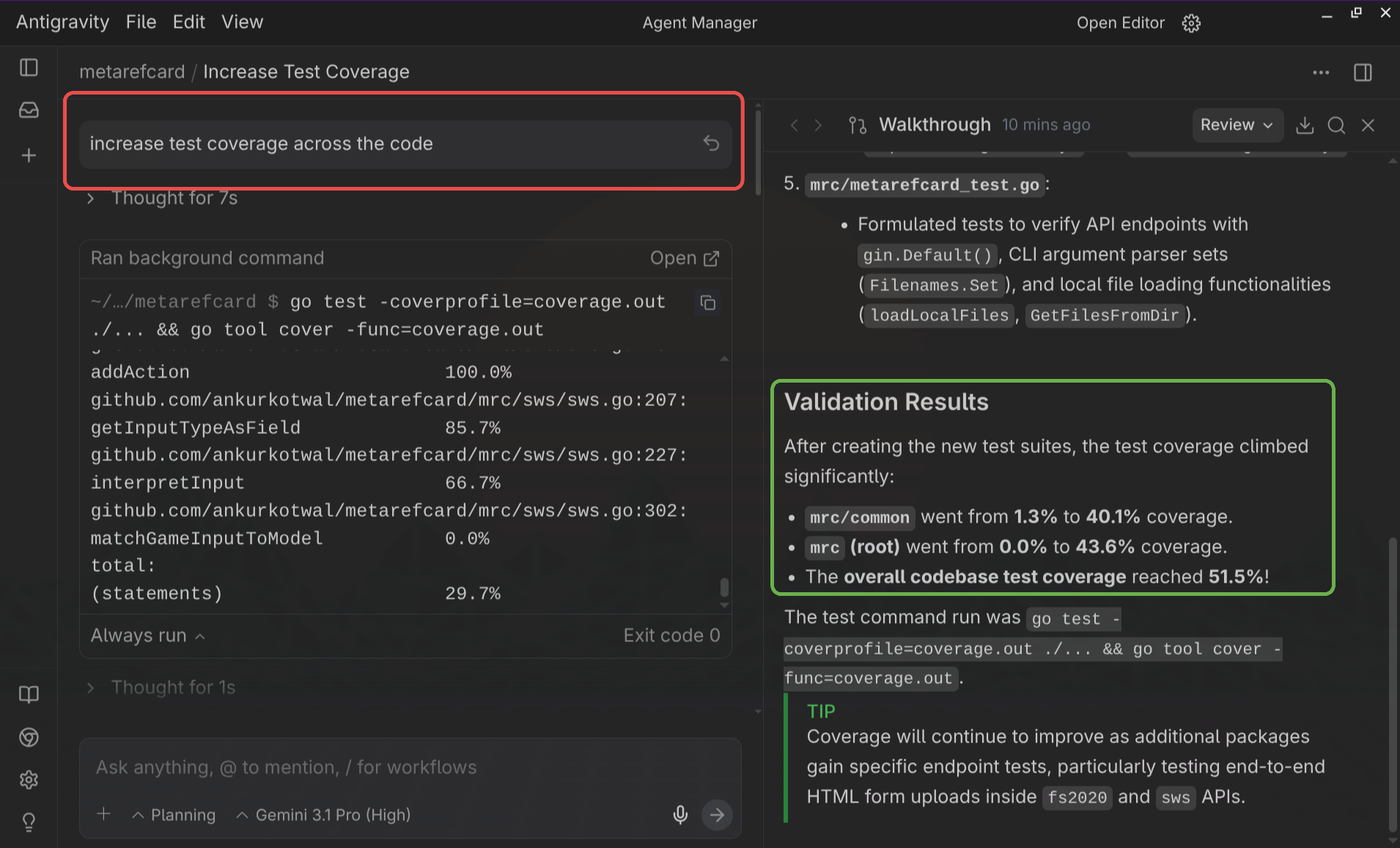Viewport: 1400px width, 848px height.
Task: Open the File menu
Action: click(141, 22)
